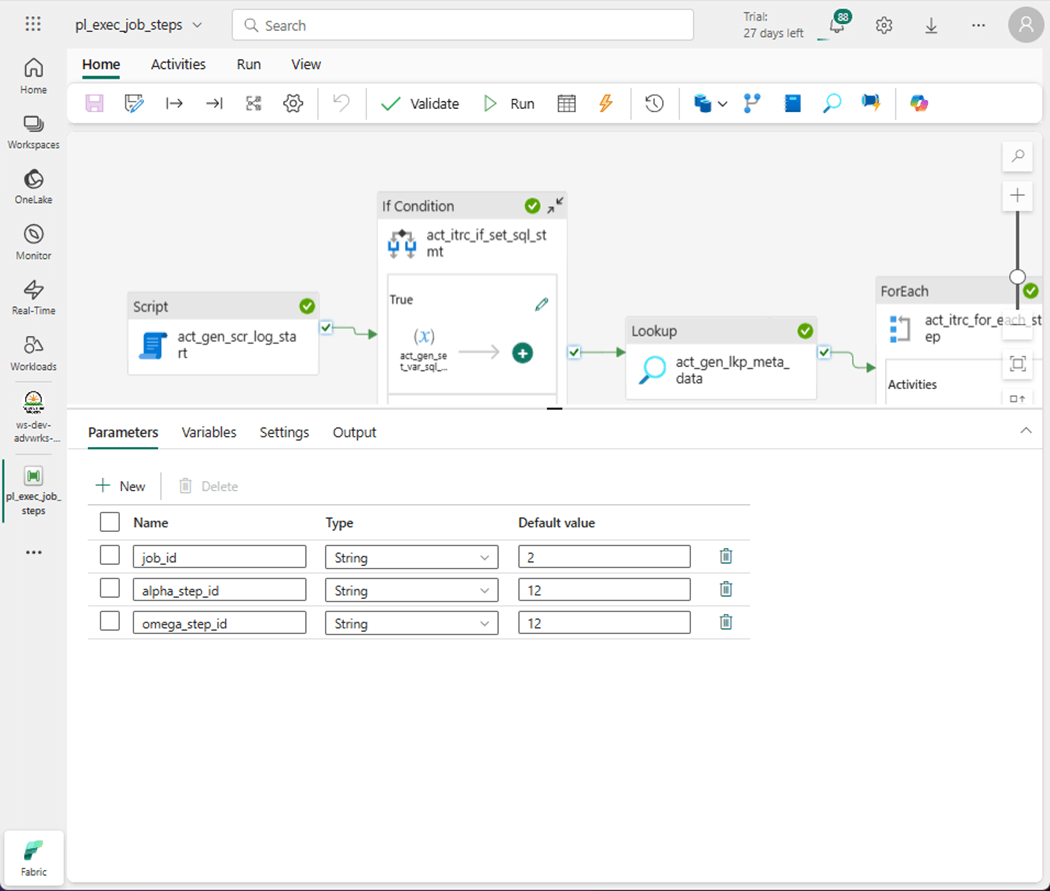The image size is (1050, 891).
Task: Click the Validate button
Action: (x=420, y=103)
